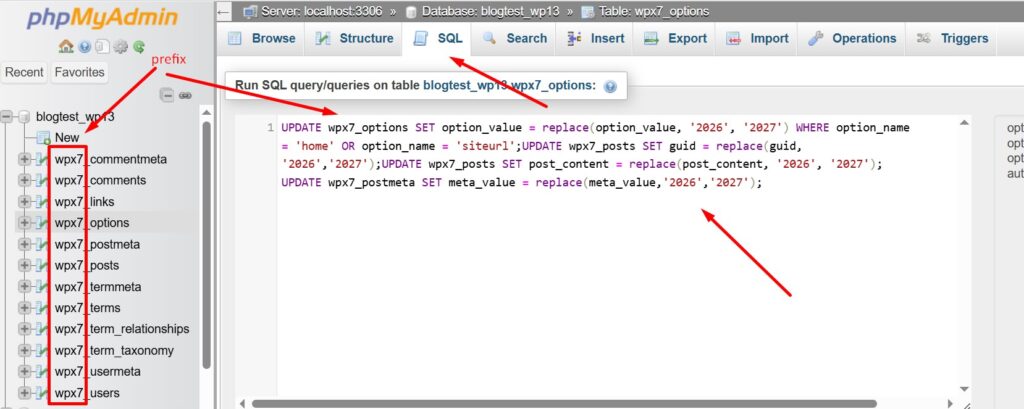Open the Import tab

(758, 39)
